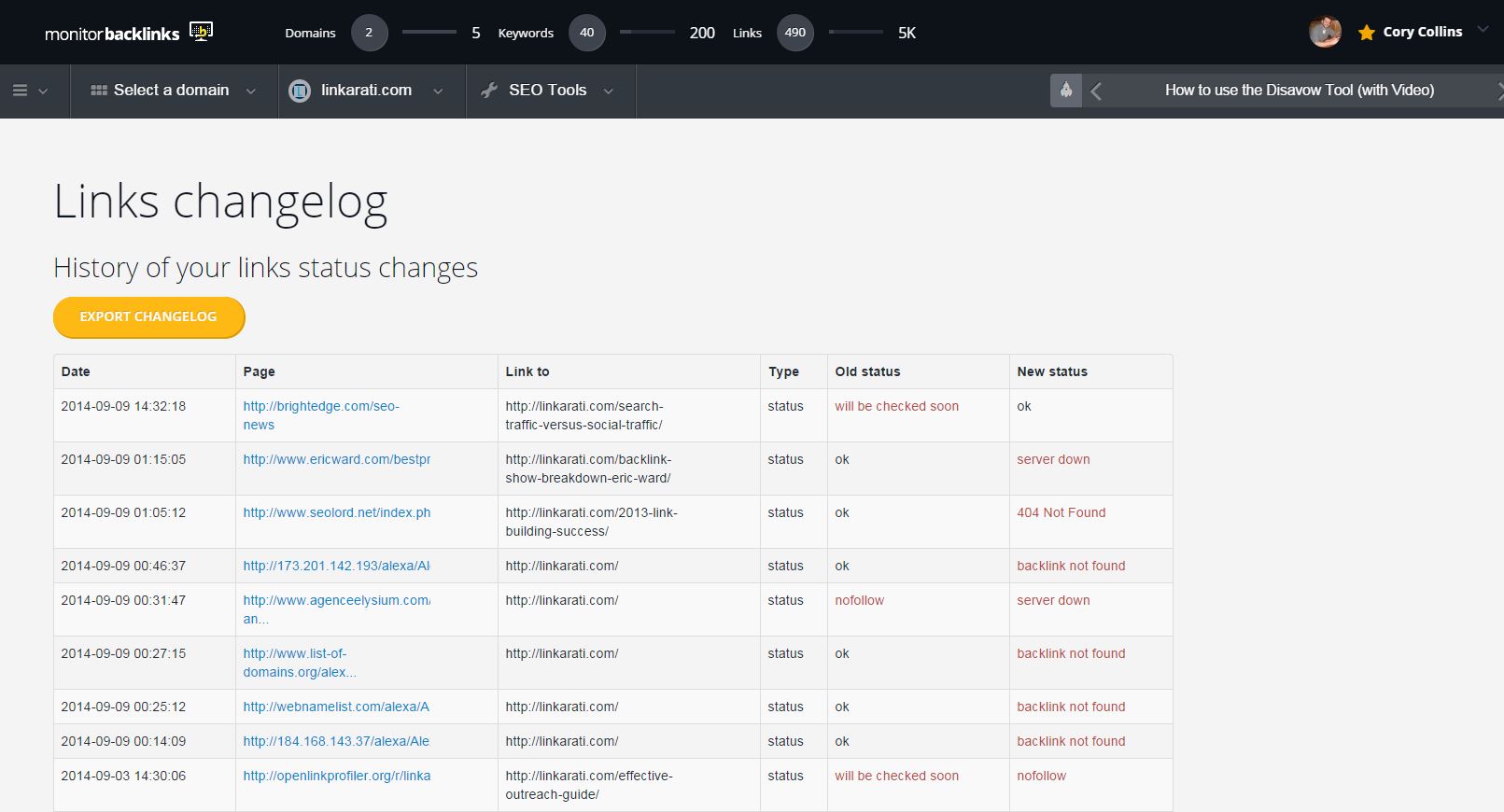Open the 173.201.142.193/alexa link
1504x812 pixels.
point(336,566)
